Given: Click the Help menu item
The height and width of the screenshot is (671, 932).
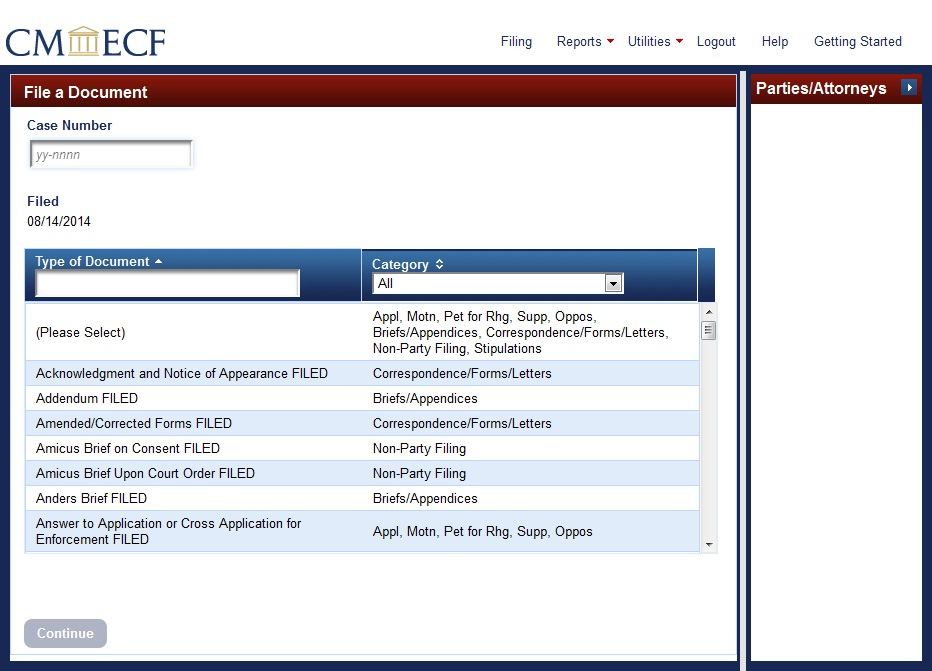Looking at the screenshot, I should pos(774,42).
